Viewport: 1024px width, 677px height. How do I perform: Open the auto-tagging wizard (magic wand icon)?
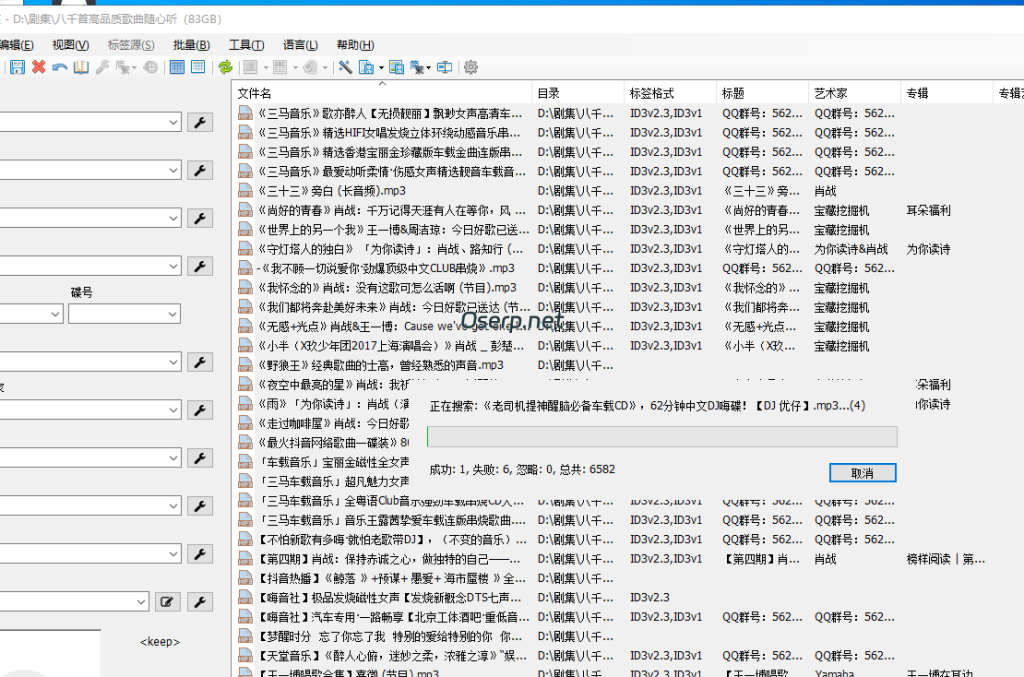[x=346, y=67]
